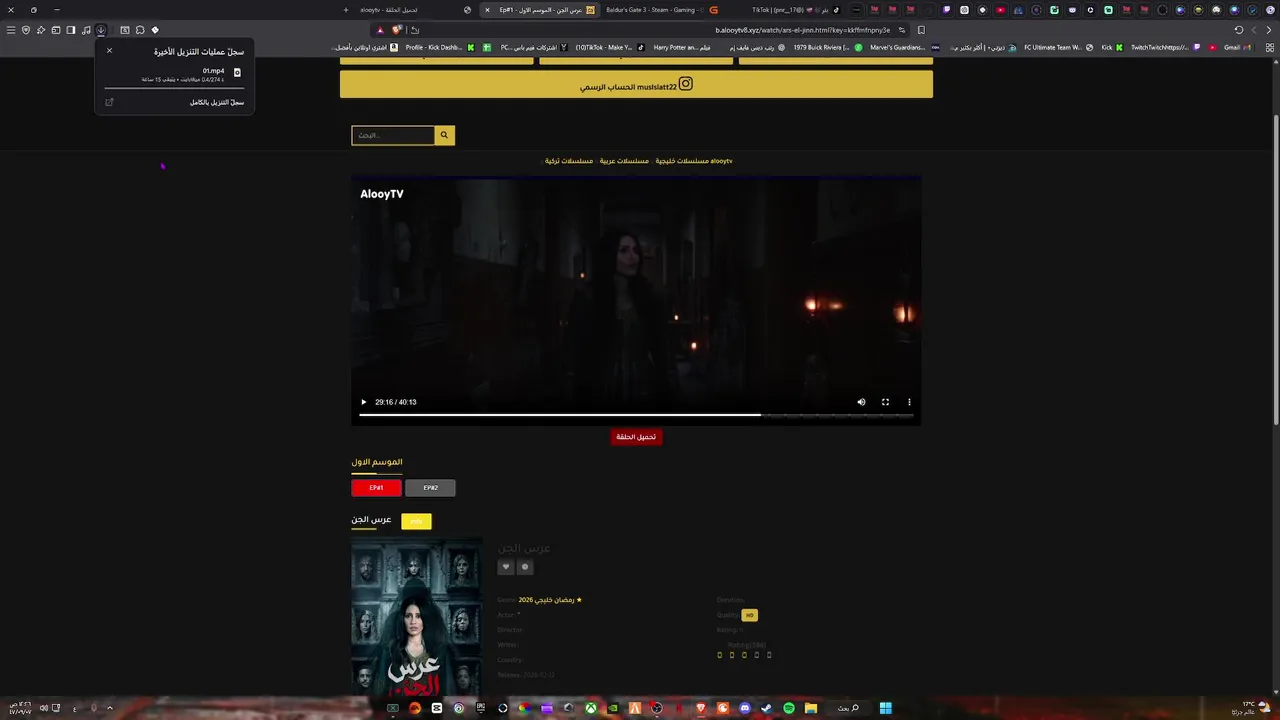Mute the video player volume

click(861, 402)
